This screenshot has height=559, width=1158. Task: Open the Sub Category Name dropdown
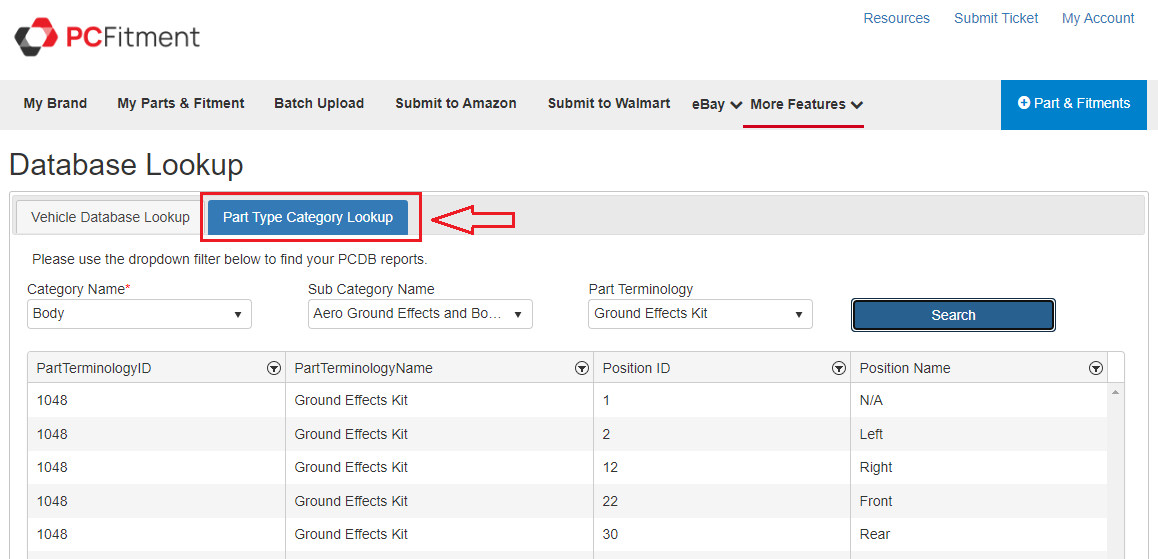(420, 314)
